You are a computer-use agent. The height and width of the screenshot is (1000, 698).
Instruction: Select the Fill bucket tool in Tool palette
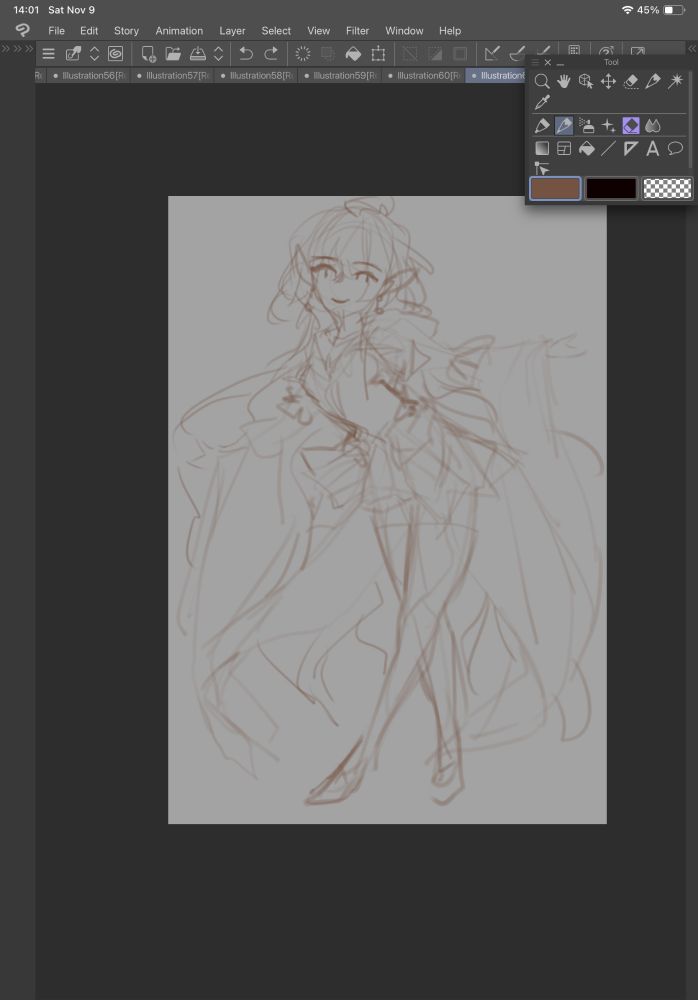click(x=586, y=149)
